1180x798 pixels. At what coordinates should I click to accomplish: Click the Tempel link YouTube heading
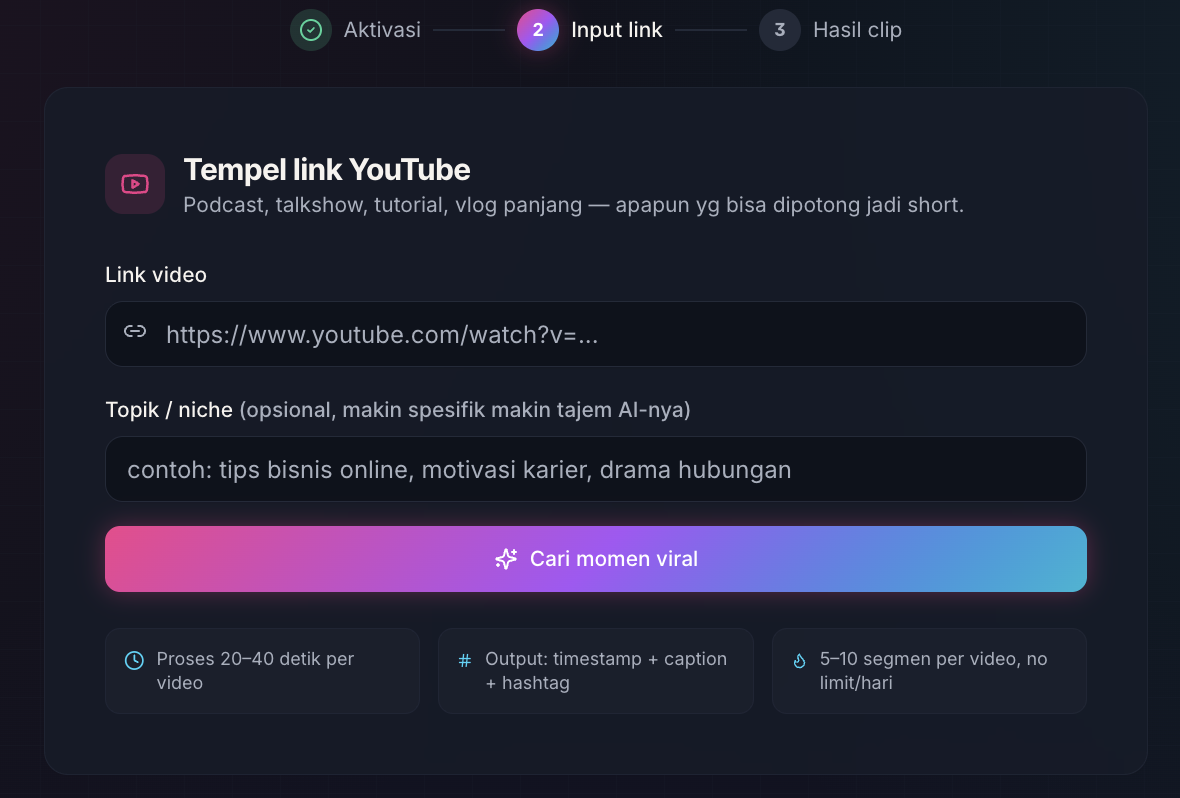327,170
